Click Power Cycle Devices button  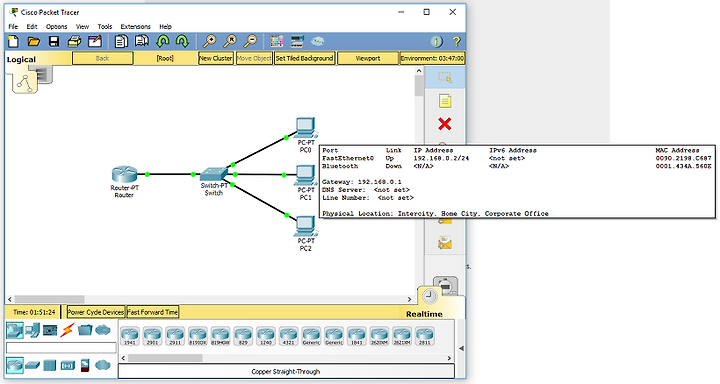(96, 312)
